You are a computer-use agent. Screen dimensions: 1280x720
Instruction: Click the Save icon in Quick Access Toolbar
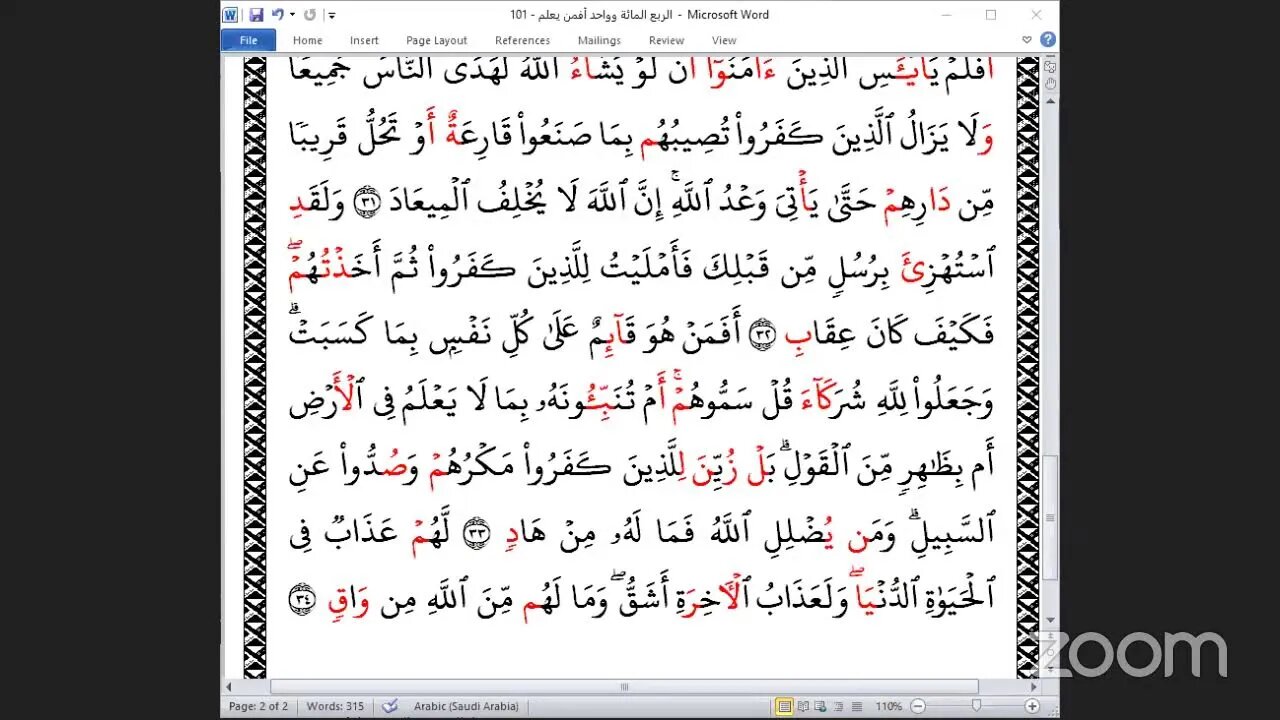click(256, 15)
